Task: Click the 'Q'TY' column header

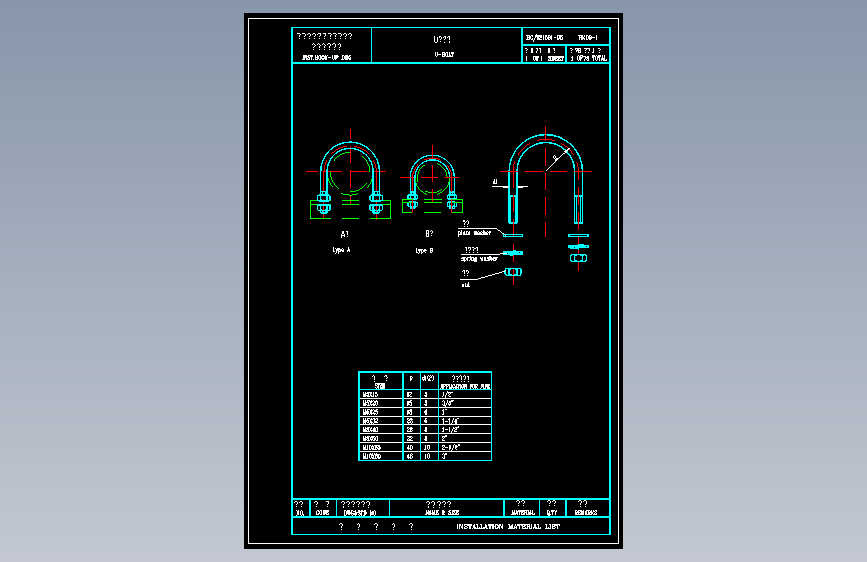Action: [552, 513]
